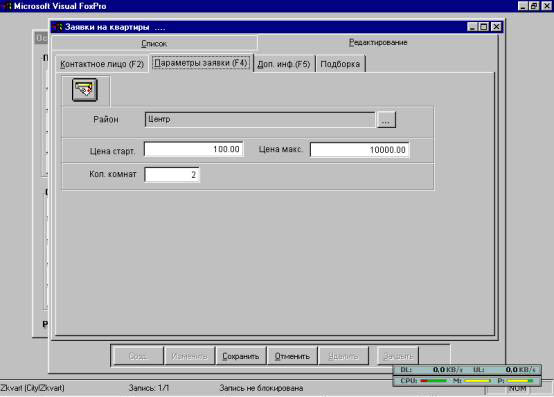Minimize the Заявки на квартиры window
The image size is (554, 397).
click(472, 27)
